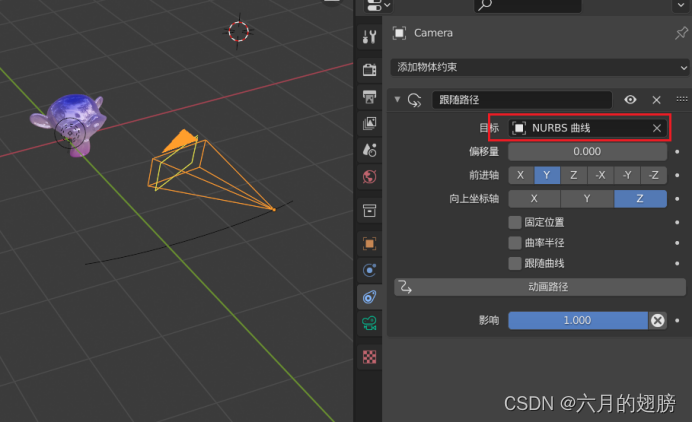The image size is (692, 423).
Task: Collapse the 跟随路径 constraint panel
Action: (x=397, y=100)
